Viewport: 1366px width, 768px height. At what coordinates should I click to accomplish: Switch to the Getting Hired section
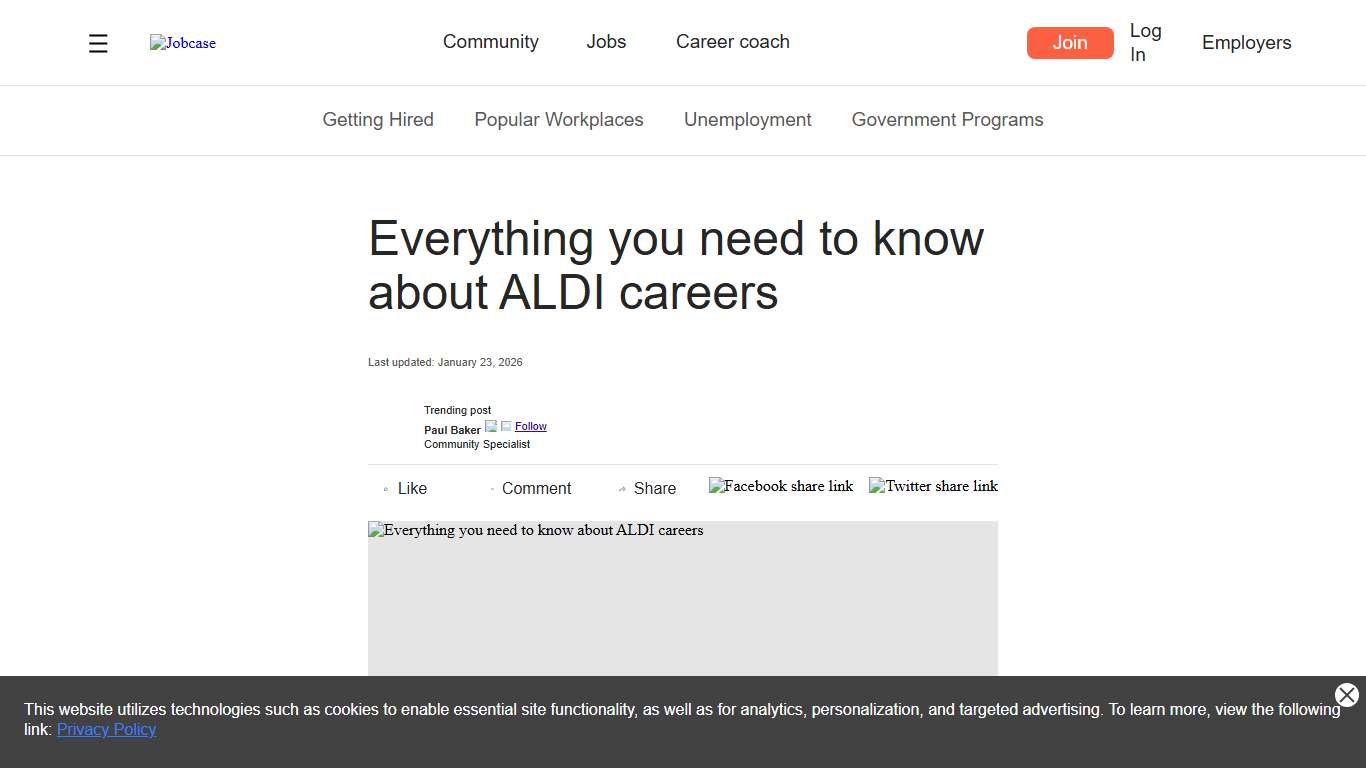tap(378, 119)
